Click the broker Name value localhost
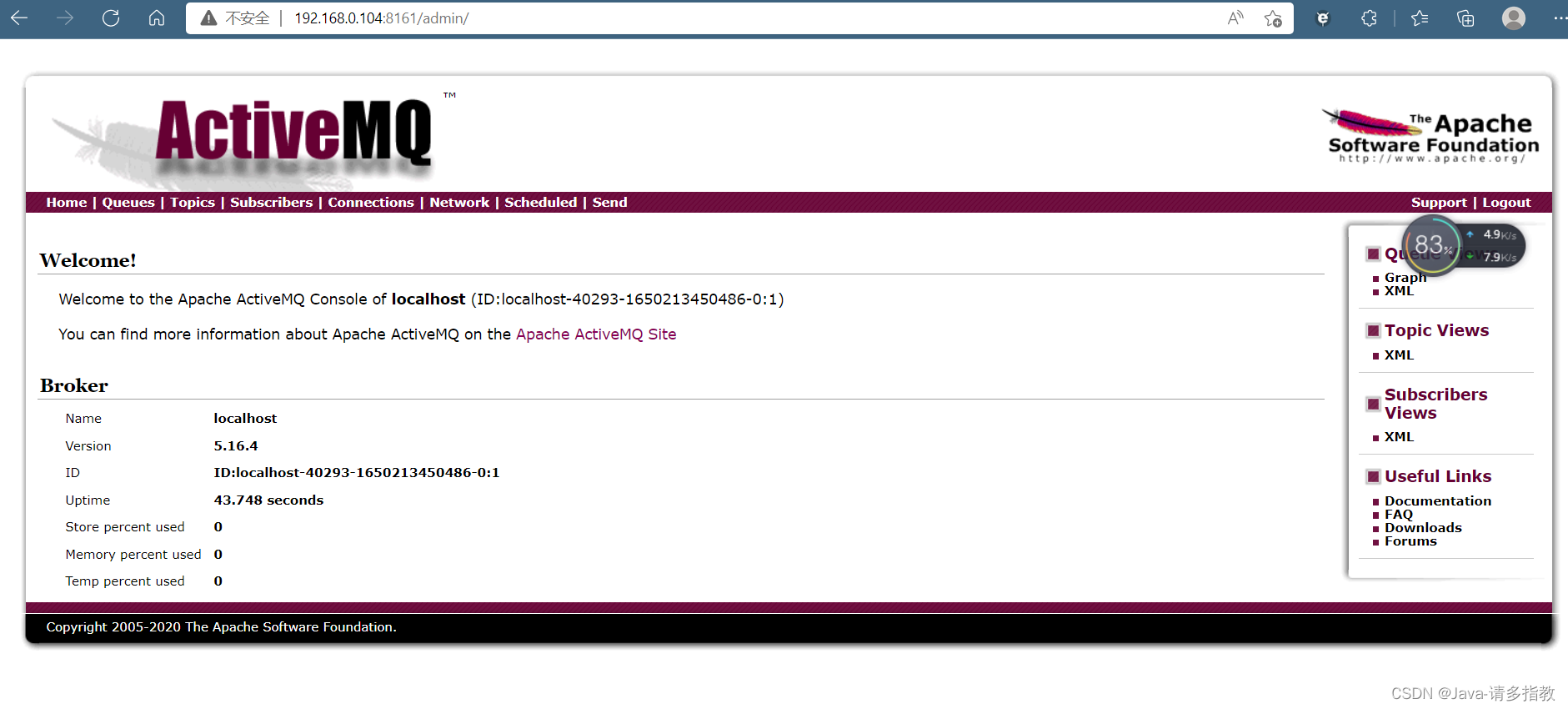 [245, 419]
